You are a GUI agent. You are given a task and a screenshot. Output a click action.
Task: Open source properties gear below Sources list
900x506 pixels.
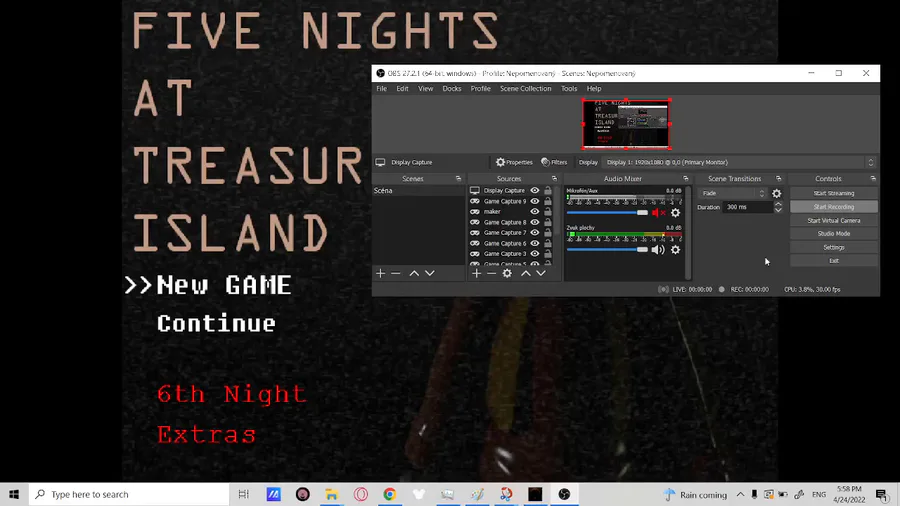point(507,274)
